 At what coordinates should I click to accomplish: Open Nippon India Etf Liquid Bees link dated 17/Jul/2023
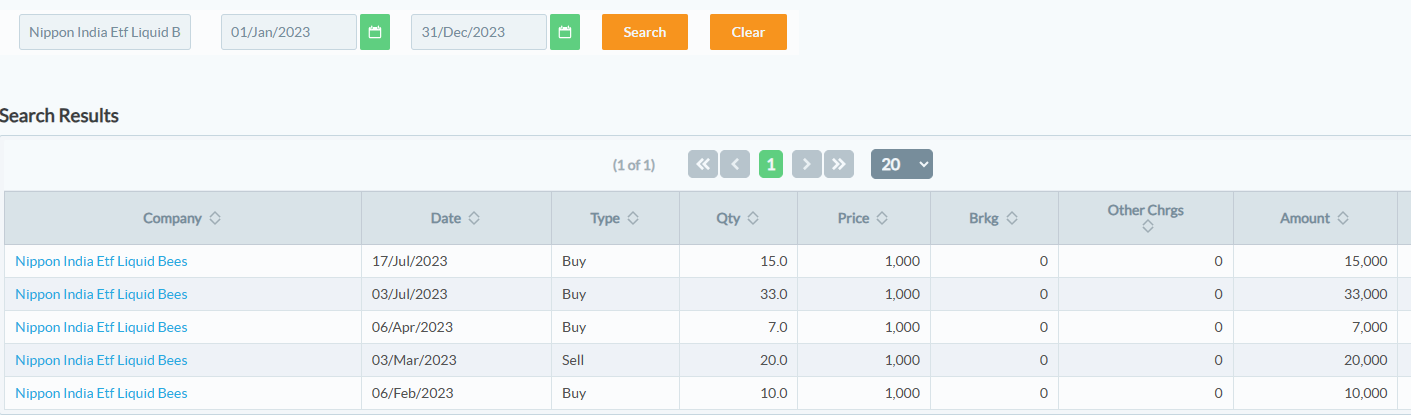(x=101, y=261)
